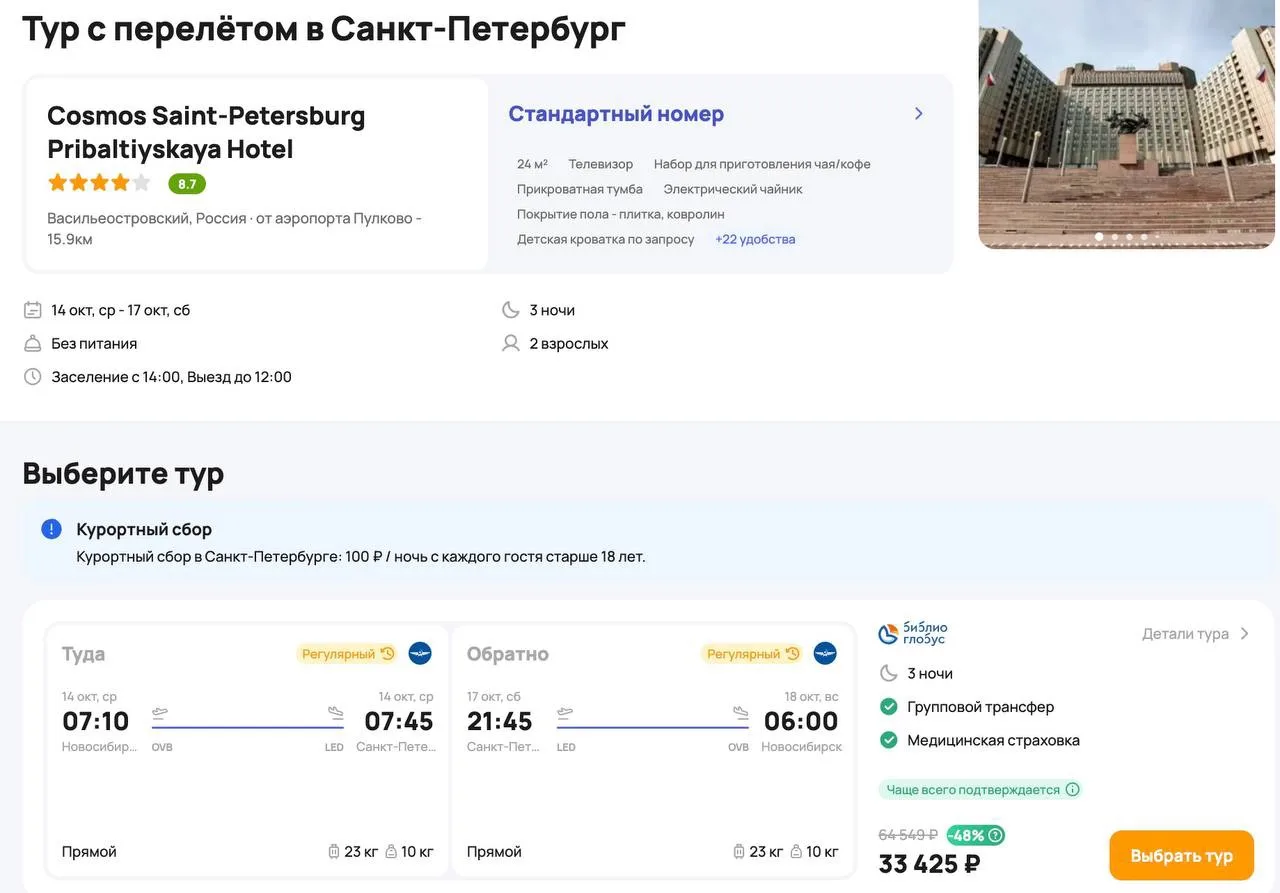1280x893 pixels.
Task: Open the hotel photo thumbnail
Action: 1127,124
